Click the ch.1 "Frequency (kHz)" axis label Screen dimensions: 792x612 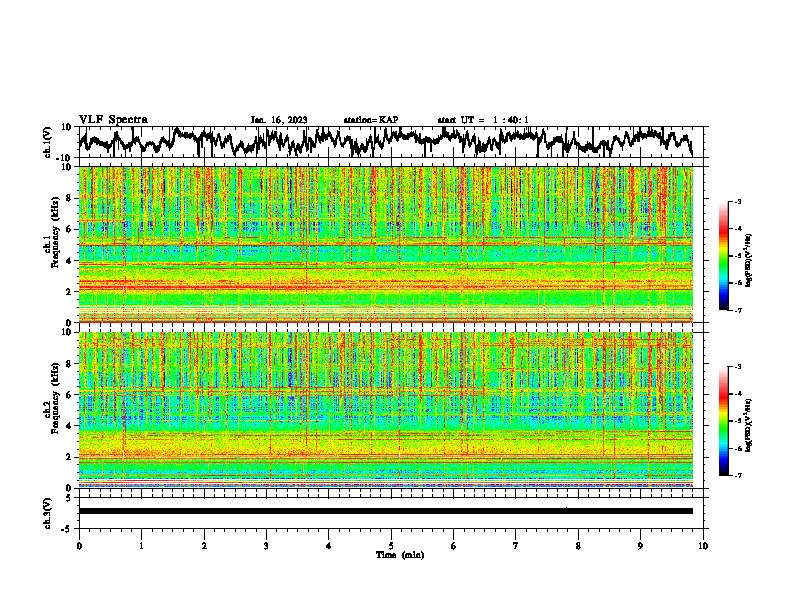[x=55, y=233]
